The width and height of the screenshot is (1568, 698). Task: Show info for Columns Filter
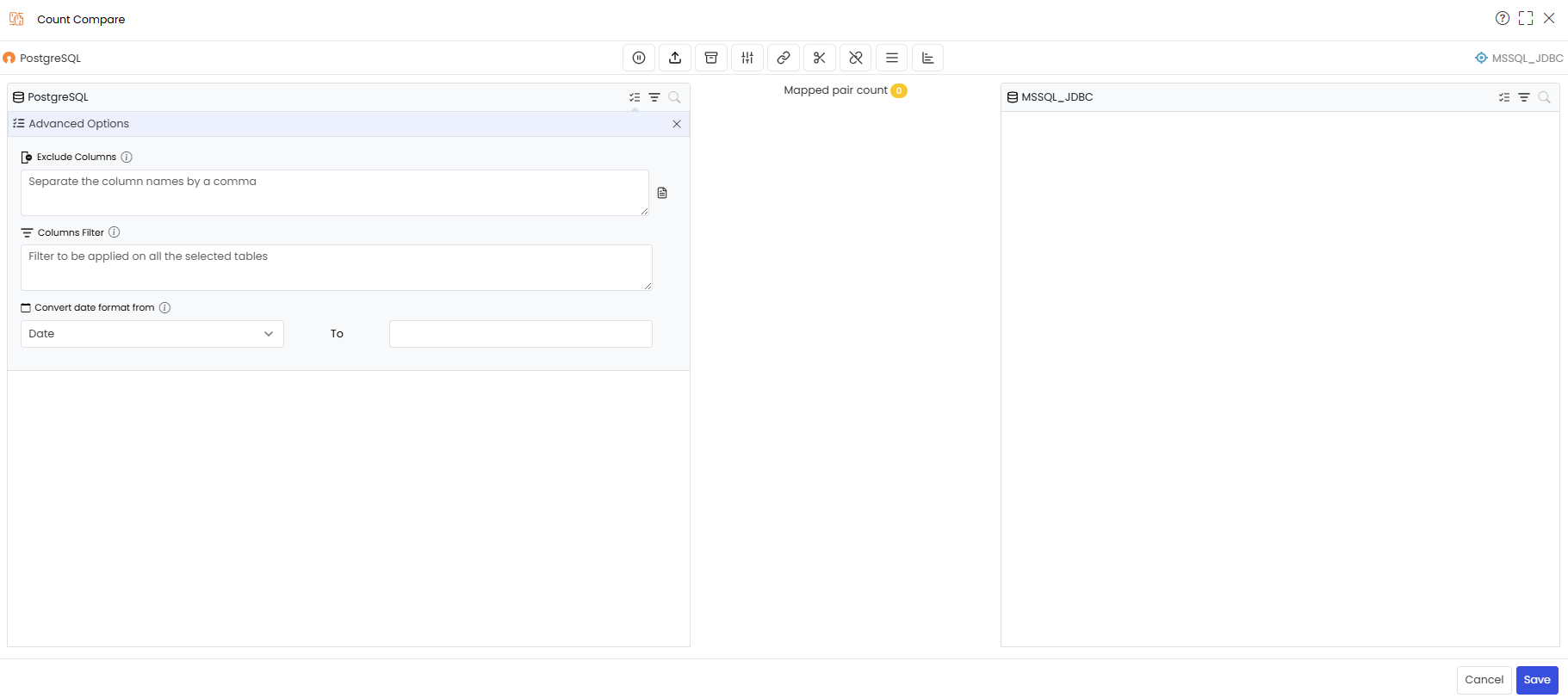pyautogui.click(x=115, y=232)
